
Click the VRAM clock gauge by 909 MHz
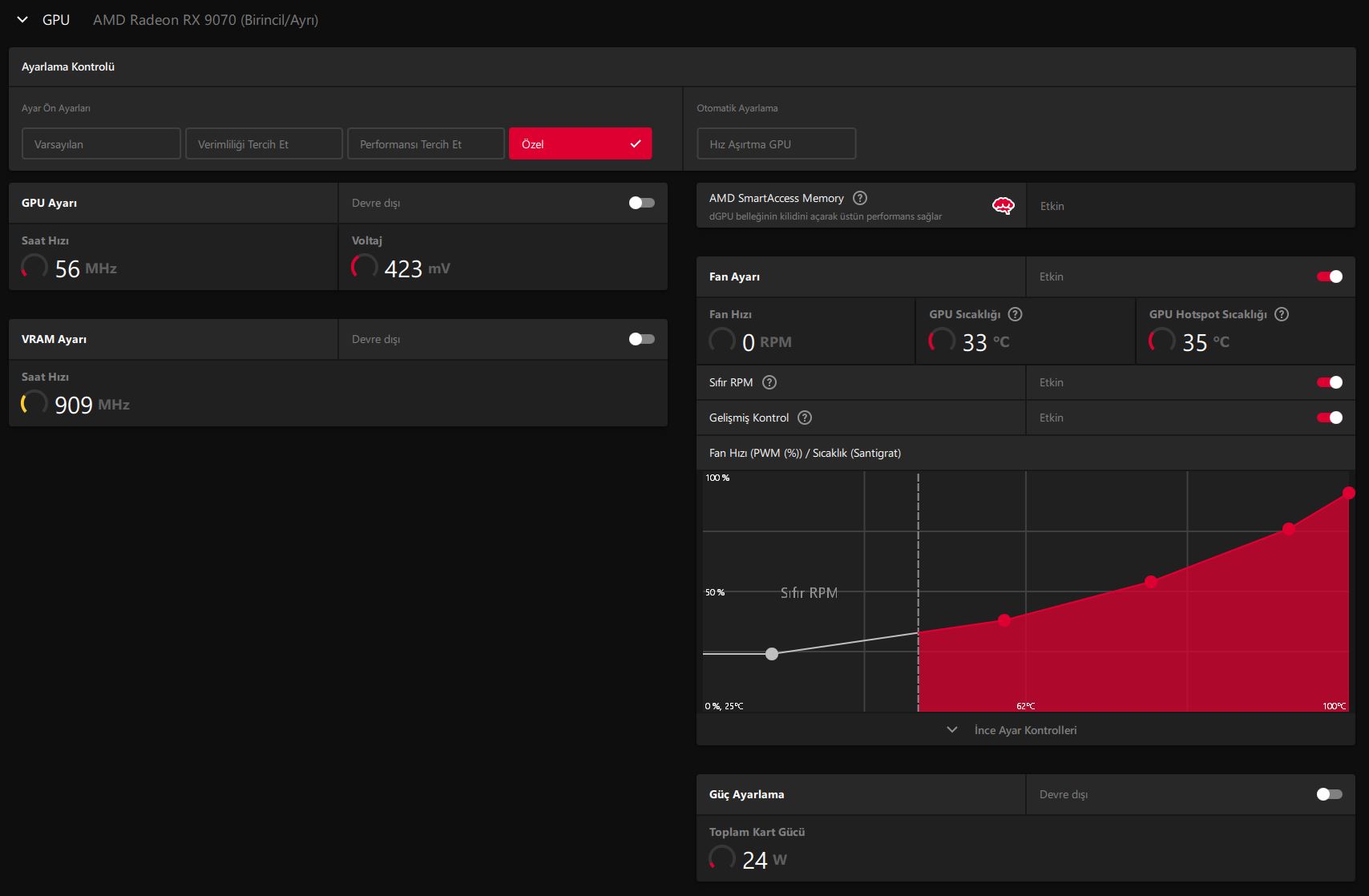tap(34, 402)
